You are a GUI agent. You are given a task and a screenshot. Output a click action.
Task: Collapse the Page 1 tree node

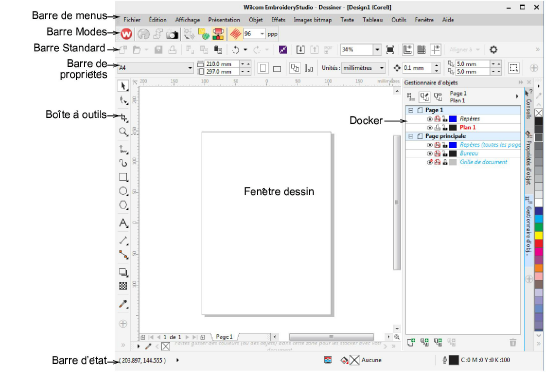[411, 110]
